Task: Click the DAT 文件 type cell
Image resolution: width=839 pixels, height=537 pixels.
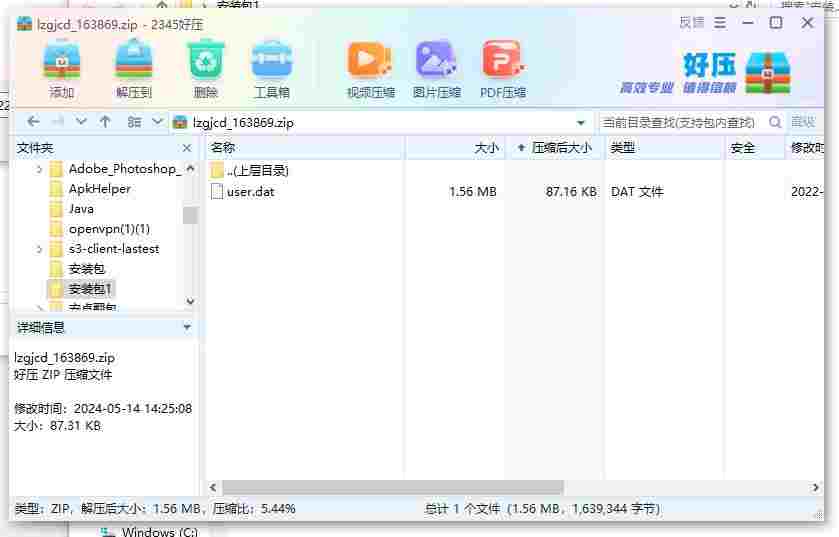Action: coord(637,191)
